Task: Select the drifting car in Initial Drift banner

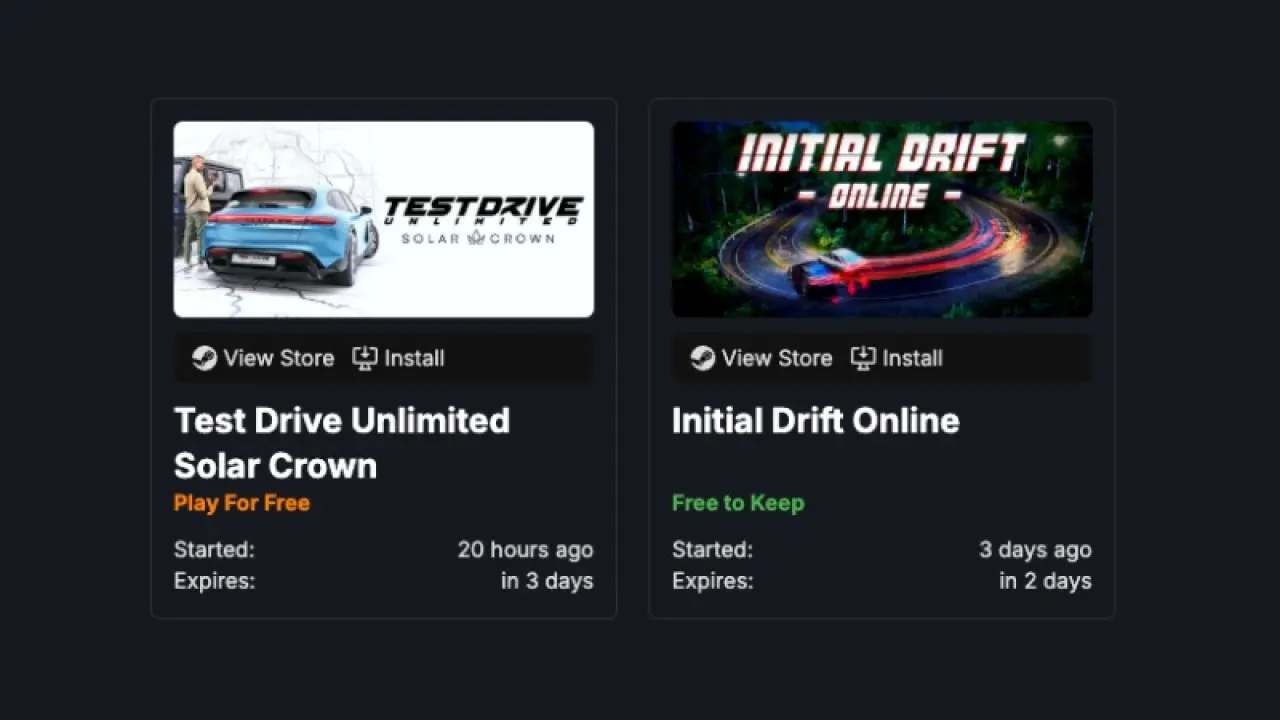Action: pos(830,270)
